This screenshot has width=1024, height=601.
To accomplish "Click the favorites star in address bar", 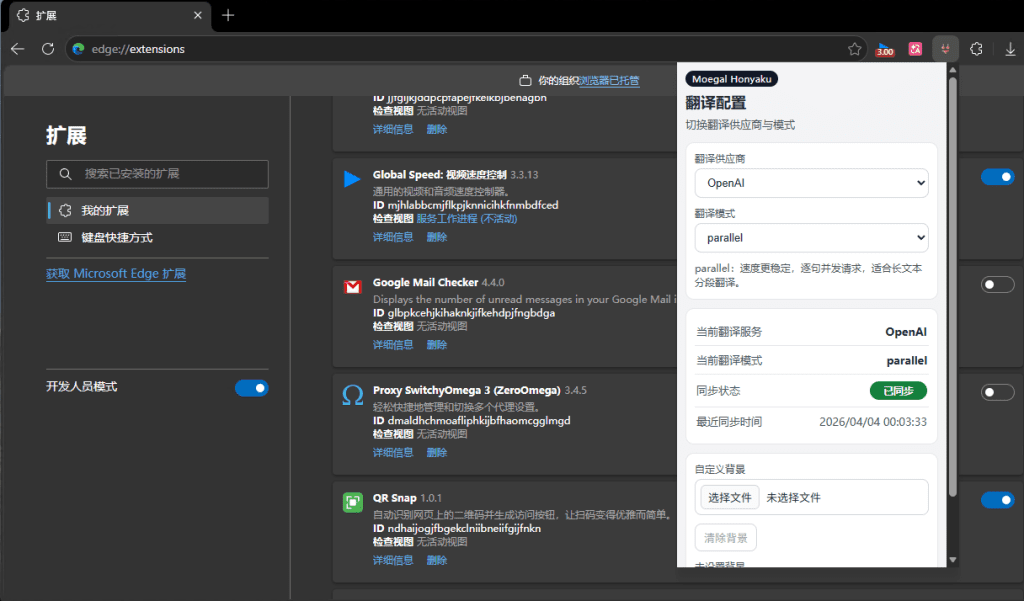I will point(854,49).
